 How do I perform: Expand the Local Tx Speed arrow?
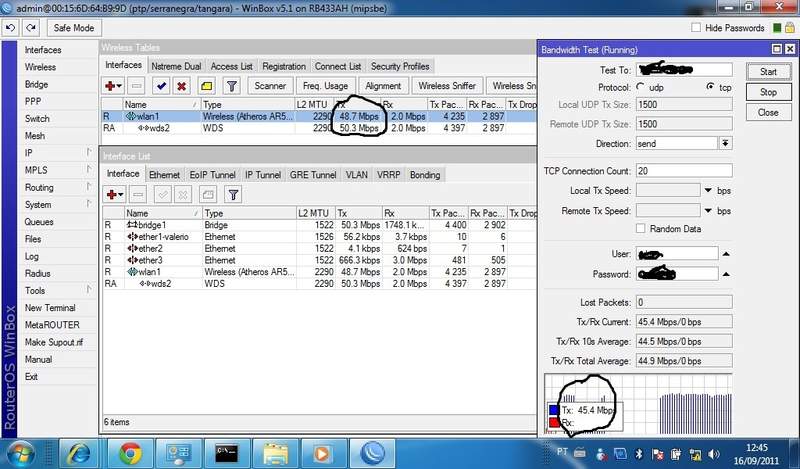click(708, 190)
